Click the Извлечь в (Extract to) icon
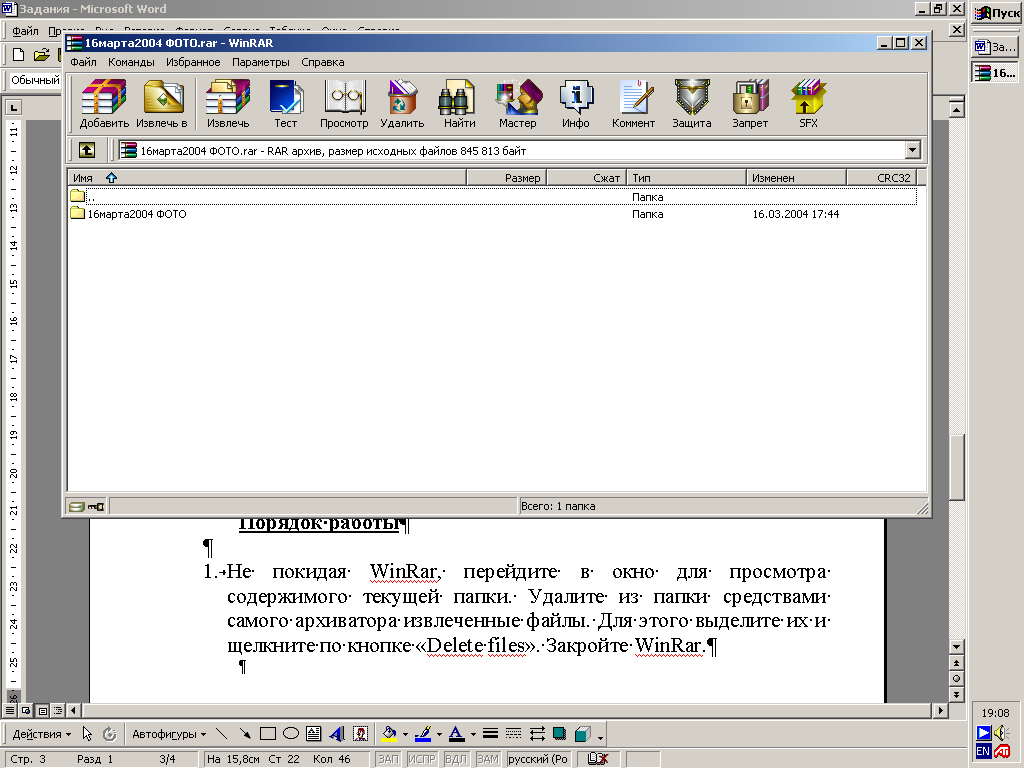 (163, 104)
